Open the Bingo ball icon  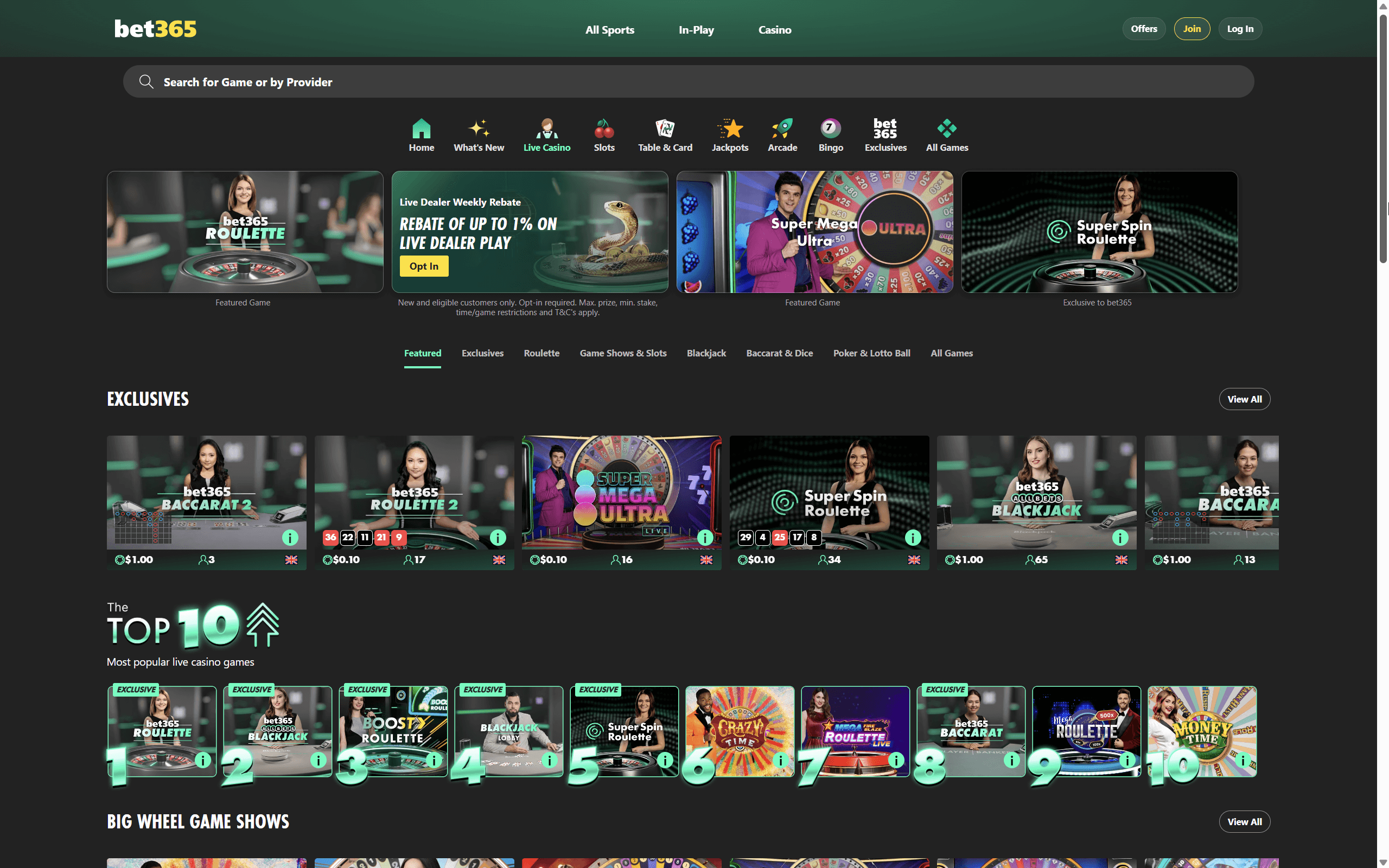[x=831, y=129]
